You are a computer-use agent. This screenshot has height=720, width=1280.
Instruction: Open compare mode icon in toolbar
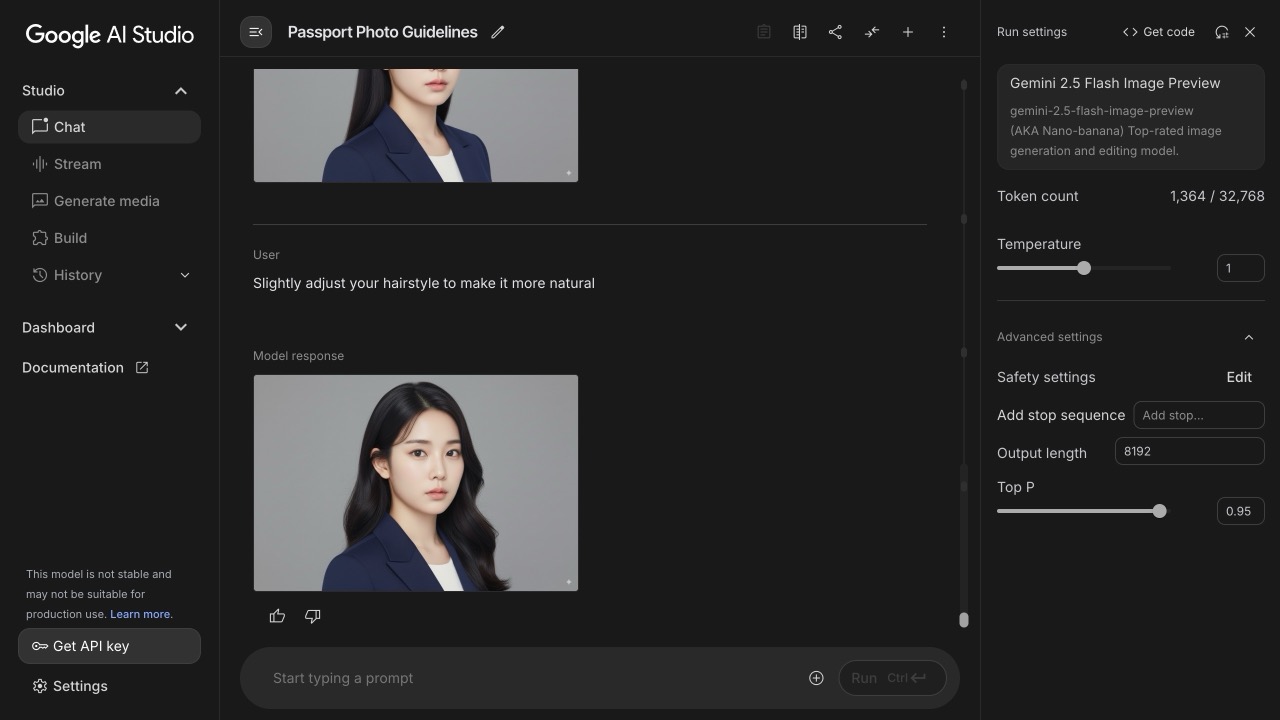click(800, 32)
